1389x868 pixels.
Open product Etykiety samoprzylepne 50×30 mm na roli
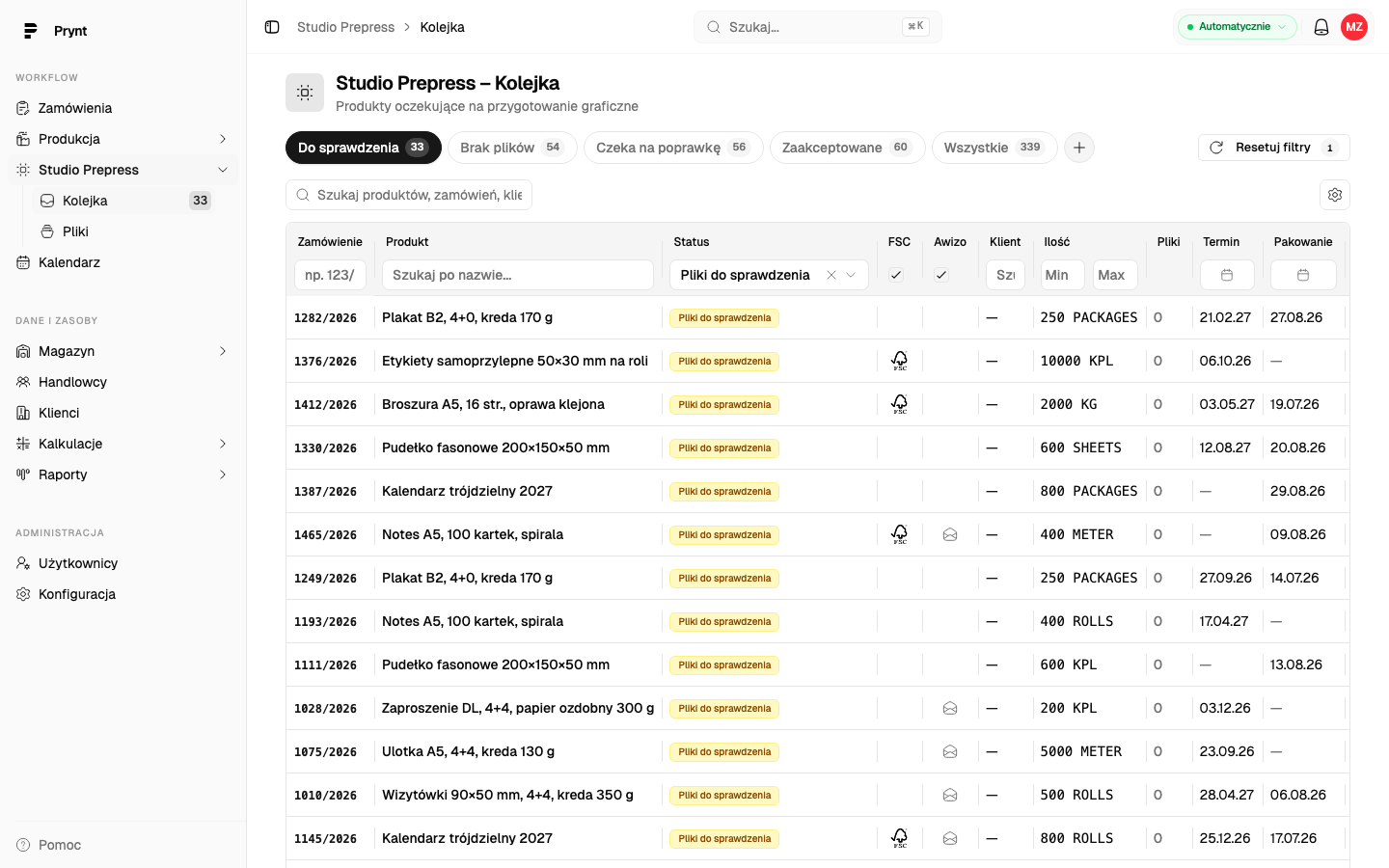pyautogui.click(x=515, y=361)
